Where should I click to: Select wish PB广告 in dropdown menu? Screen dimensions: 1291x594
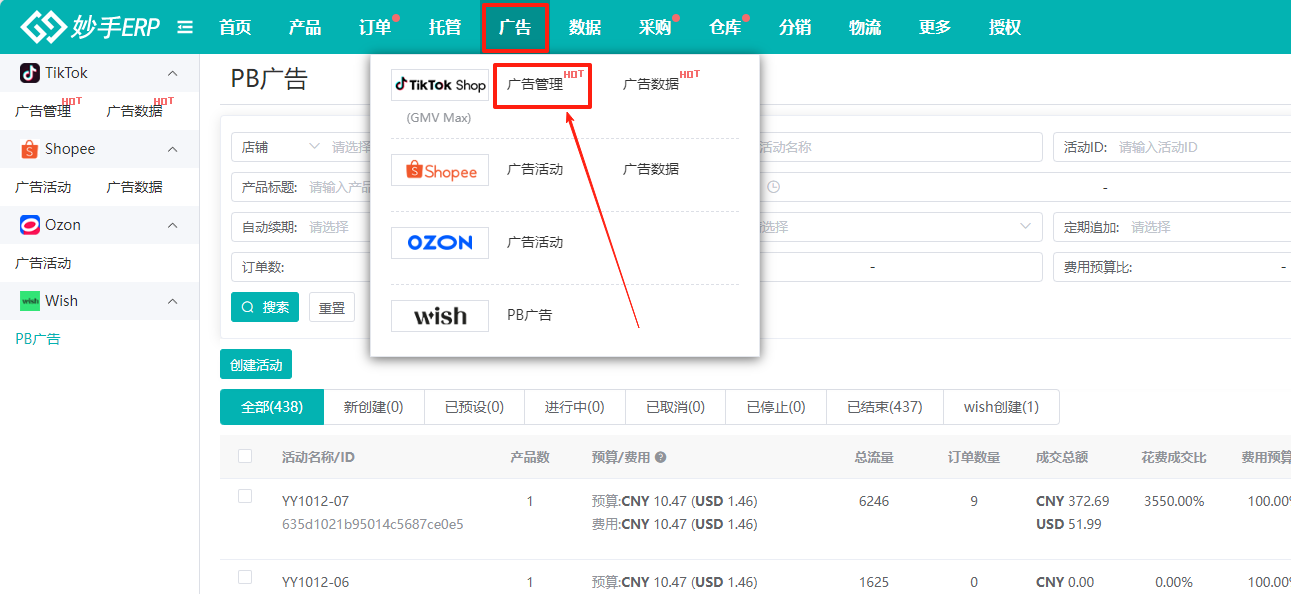529,315
